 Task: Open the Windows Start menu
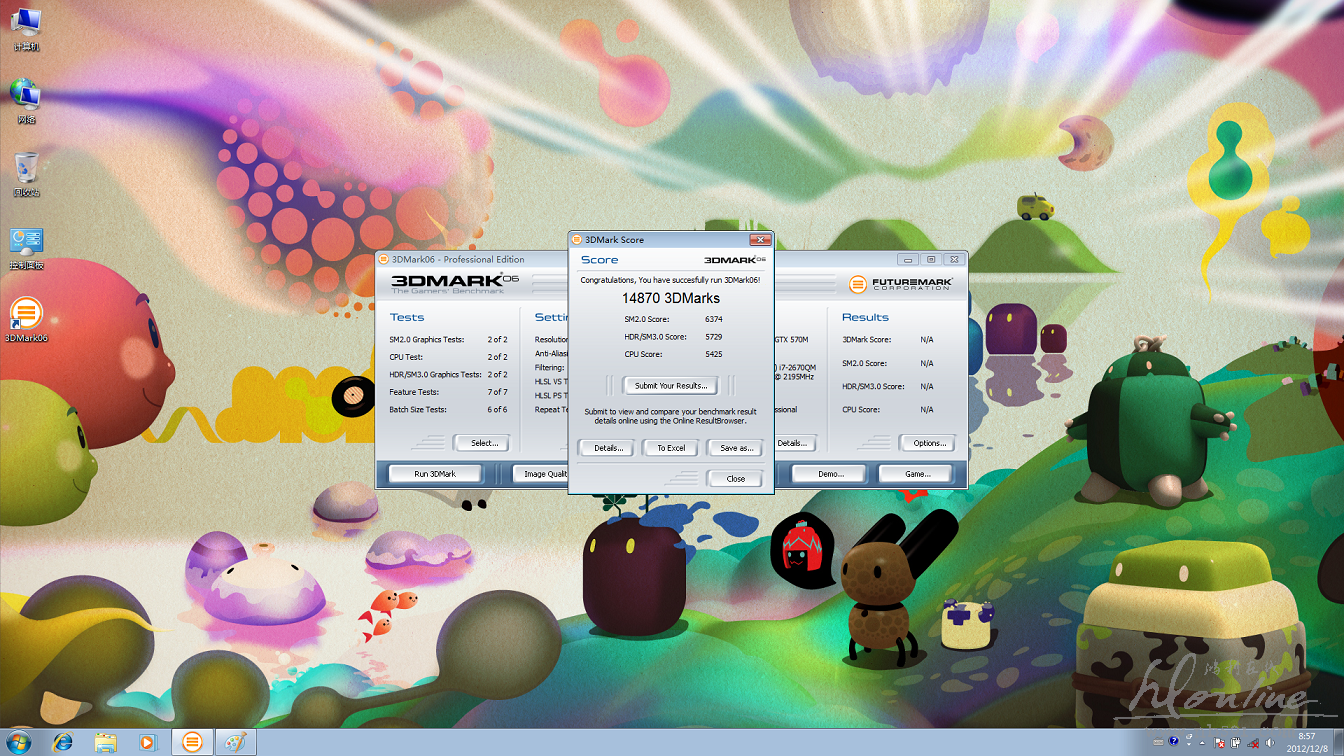pyautogui.click(x=18, y=742)
